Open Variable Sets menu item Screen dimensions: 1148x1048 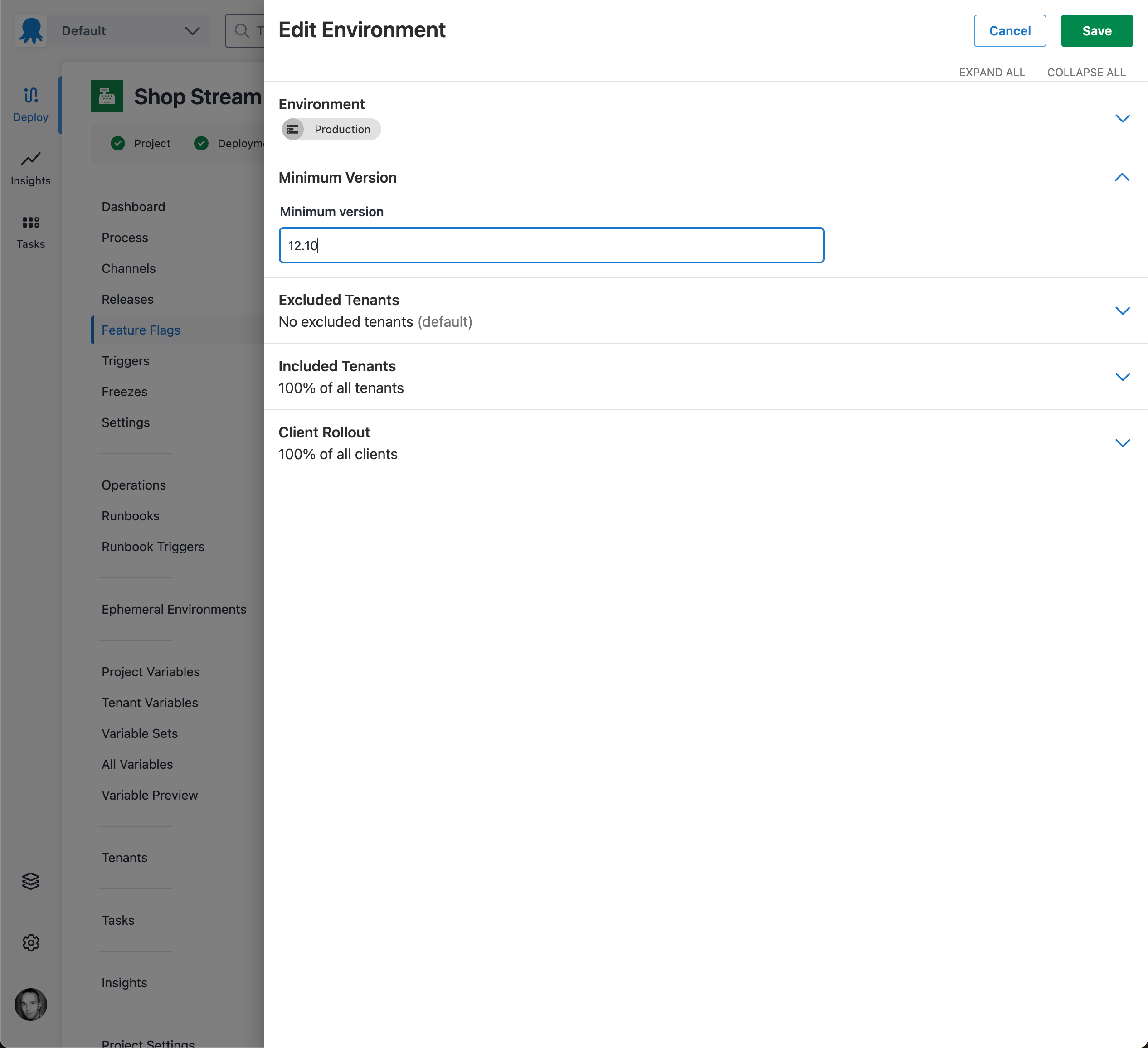coord(140,733)
